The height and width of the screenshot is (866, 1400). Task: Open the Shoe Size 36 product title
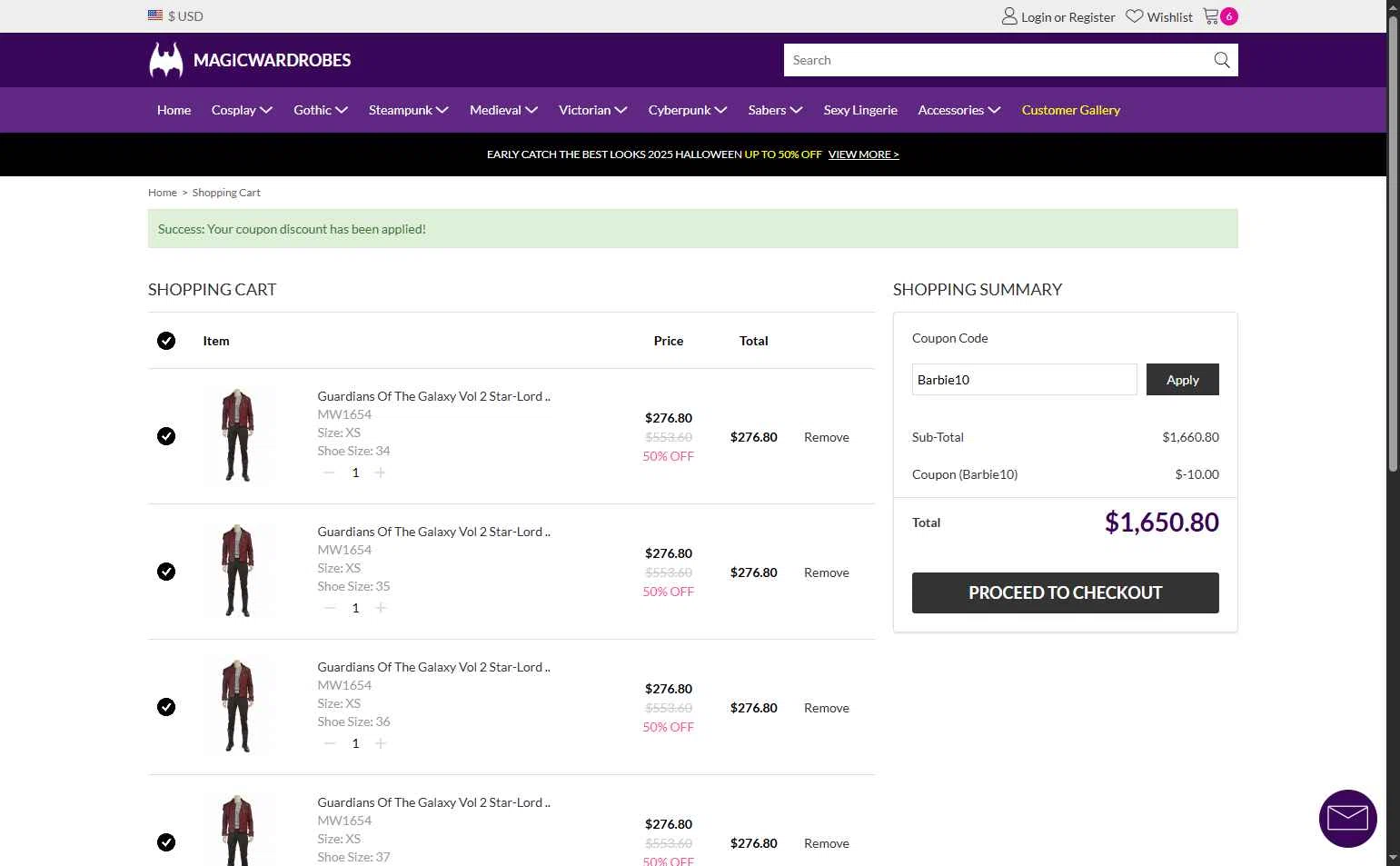point(434,667)
